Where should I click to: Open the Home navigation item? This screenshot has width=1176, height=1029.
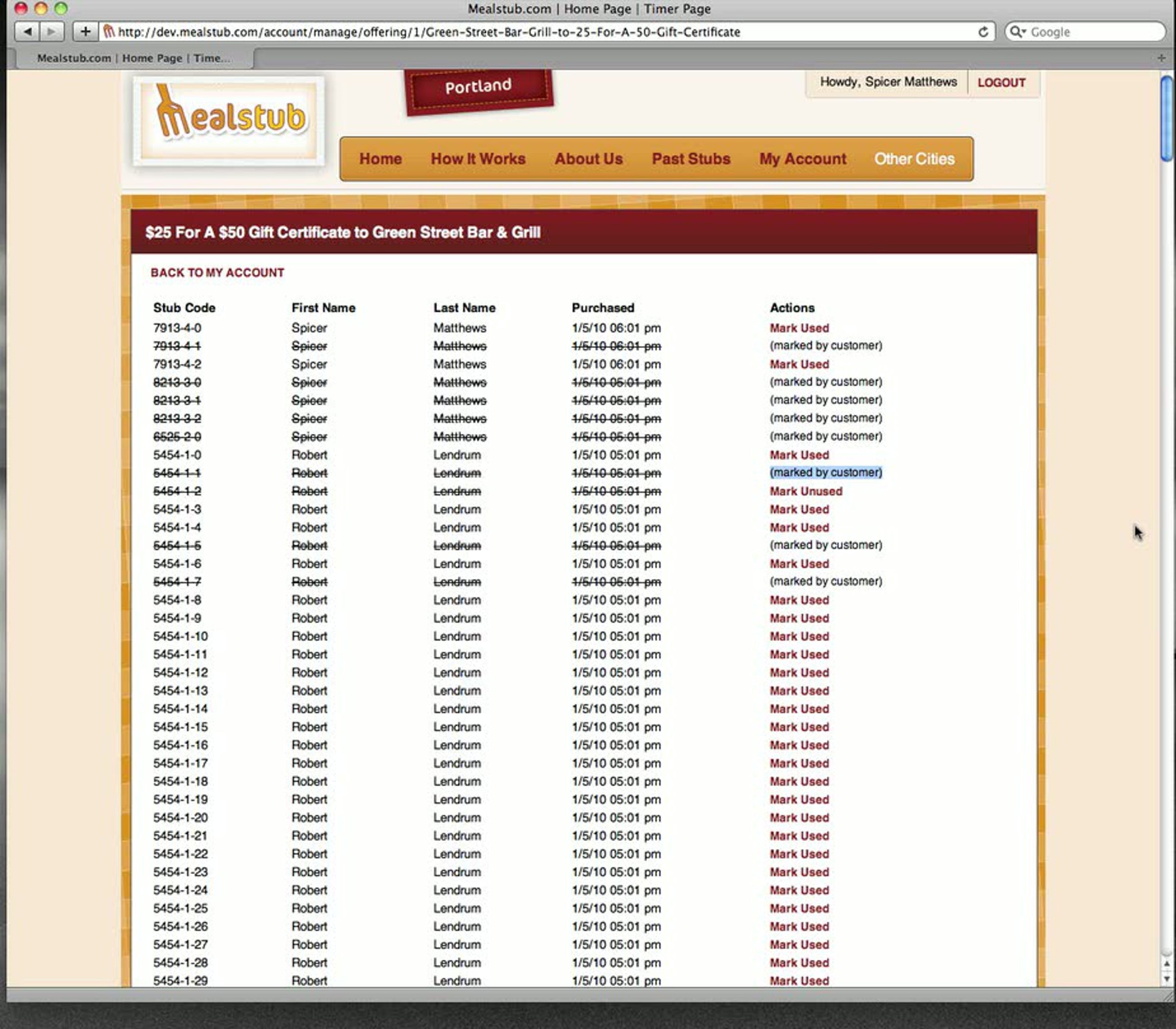pyautogui.click(x=381, y=159)
